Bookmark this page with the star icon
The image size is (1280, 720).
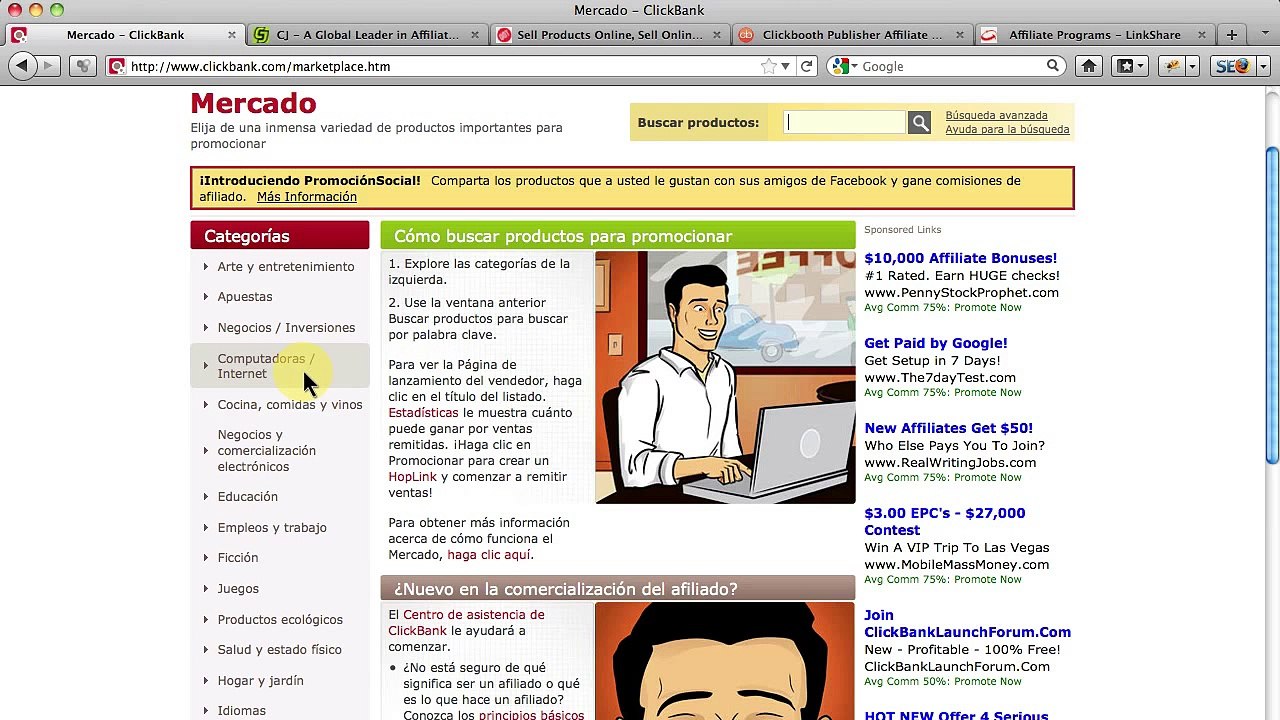768,66
